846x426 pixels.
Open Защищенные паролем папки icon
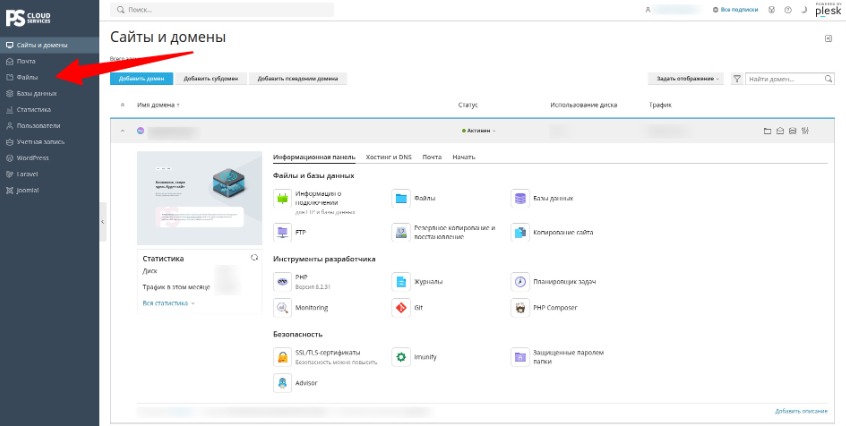520,357
